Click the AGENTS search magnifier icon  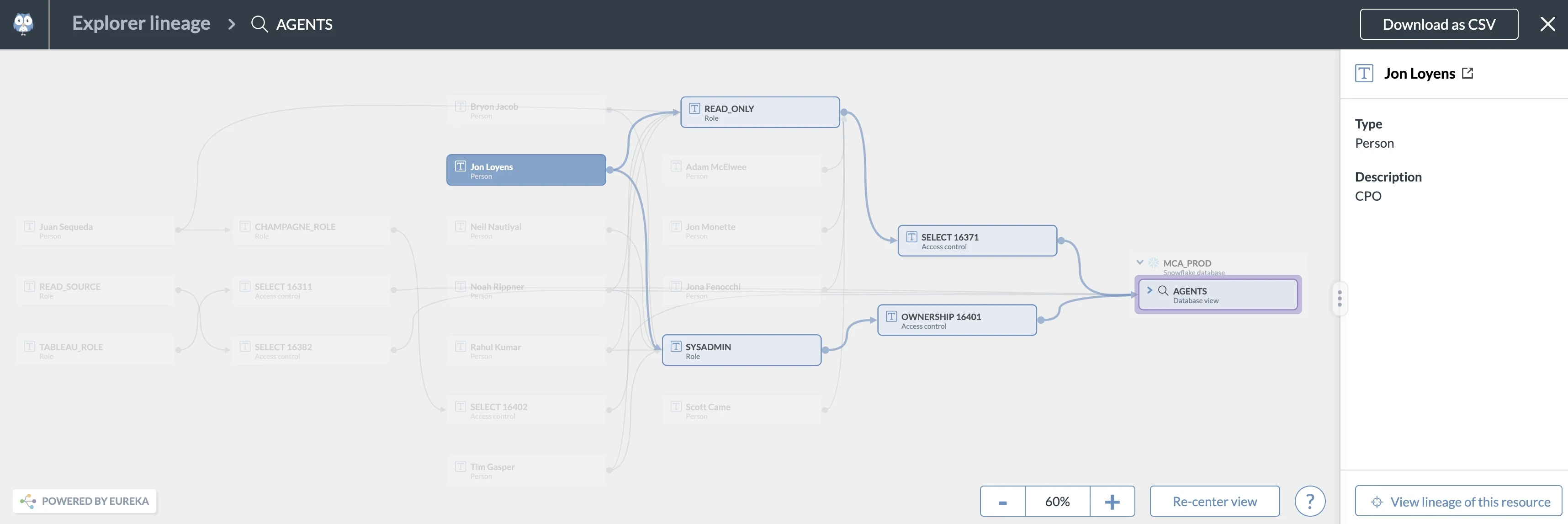coord(260,24)
